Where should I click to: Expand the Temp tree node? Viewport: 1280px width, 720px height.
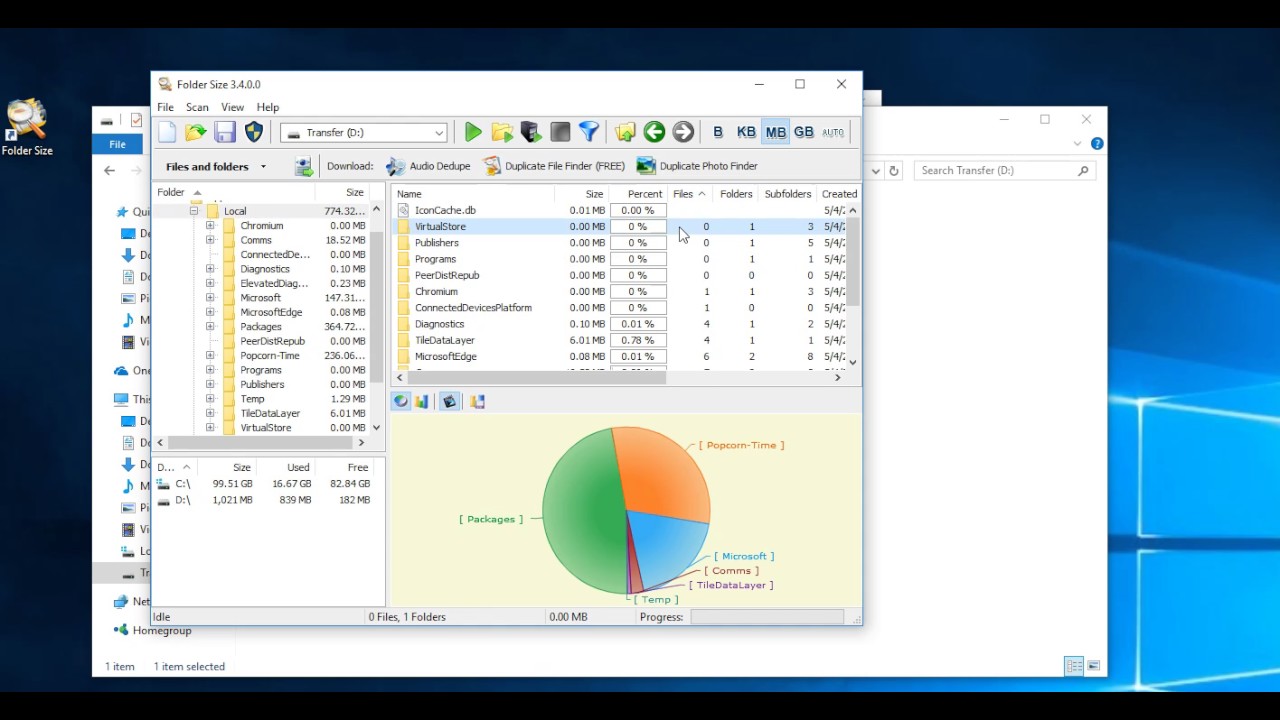210,399
